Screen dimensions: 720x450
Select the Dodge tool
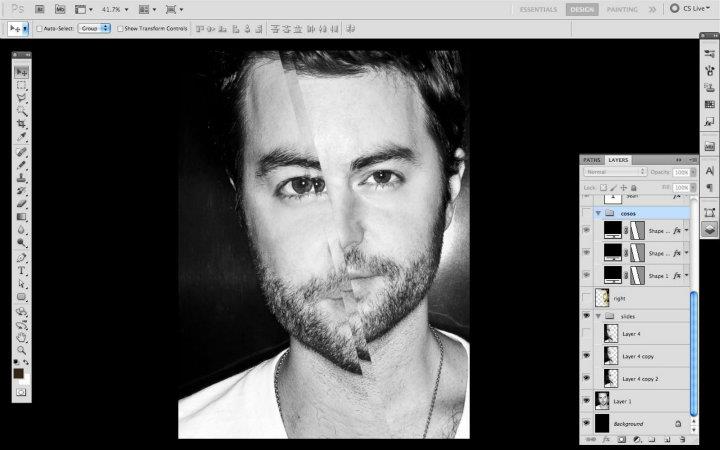coord(22,242)
